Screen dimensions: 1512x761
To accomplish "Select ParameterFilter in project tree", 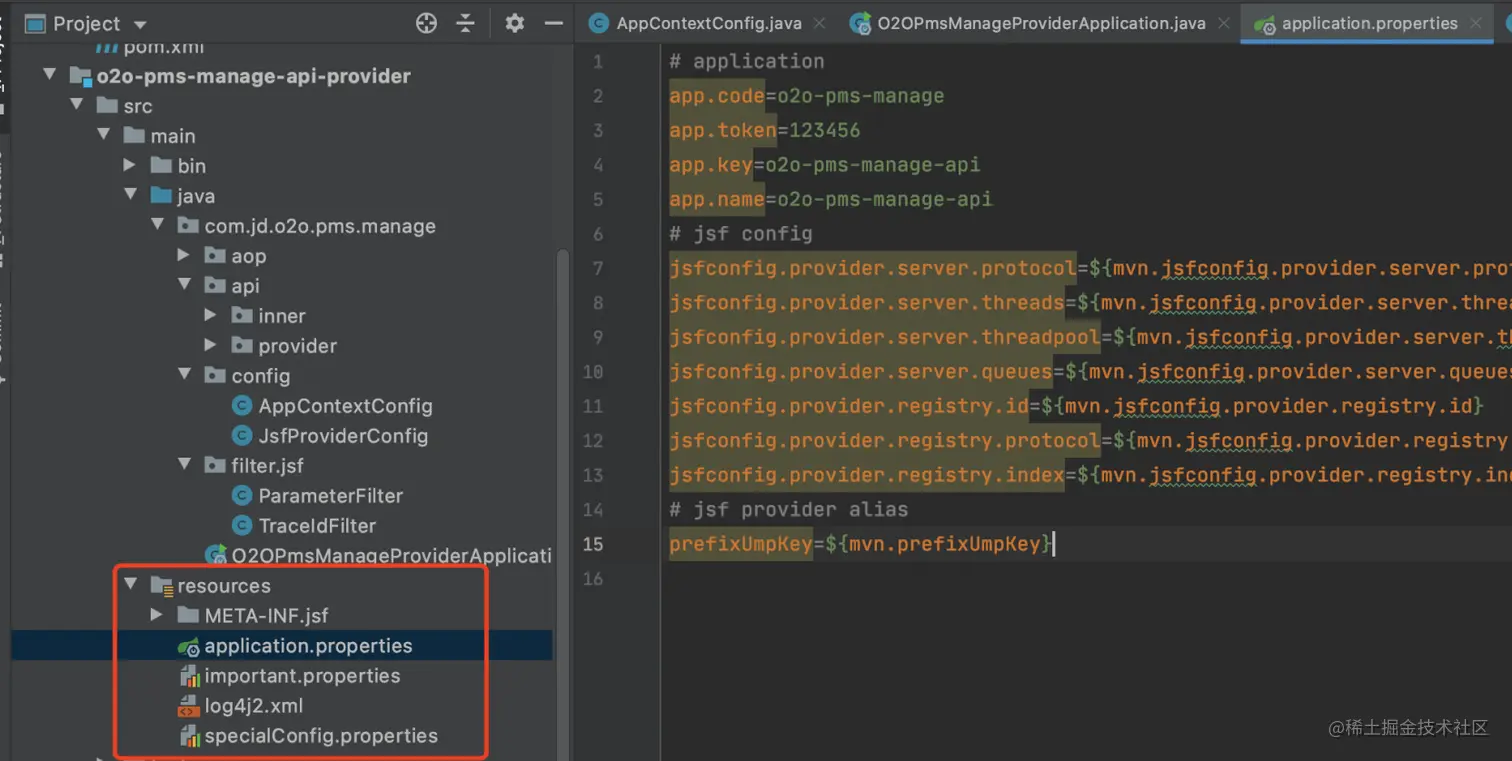I will click(331, 496).
